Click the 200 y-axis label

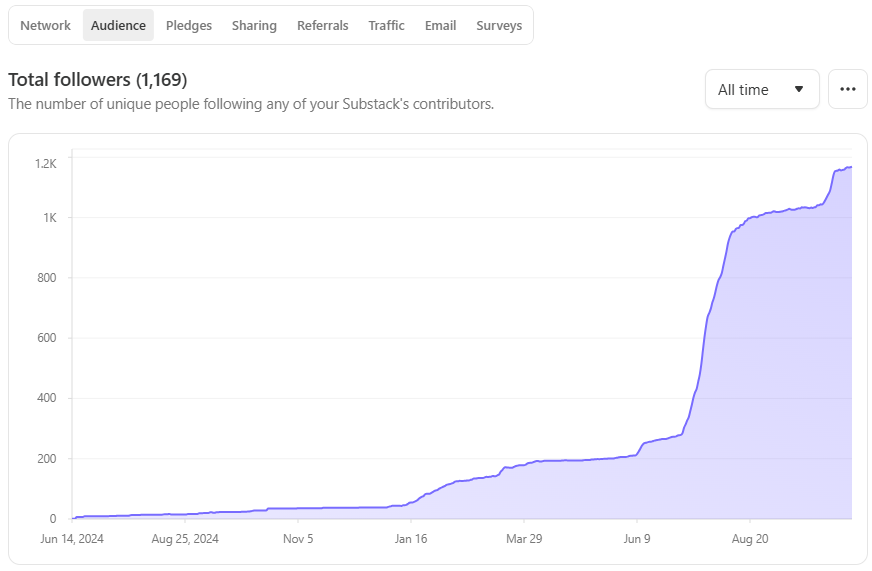pos(47,459)
